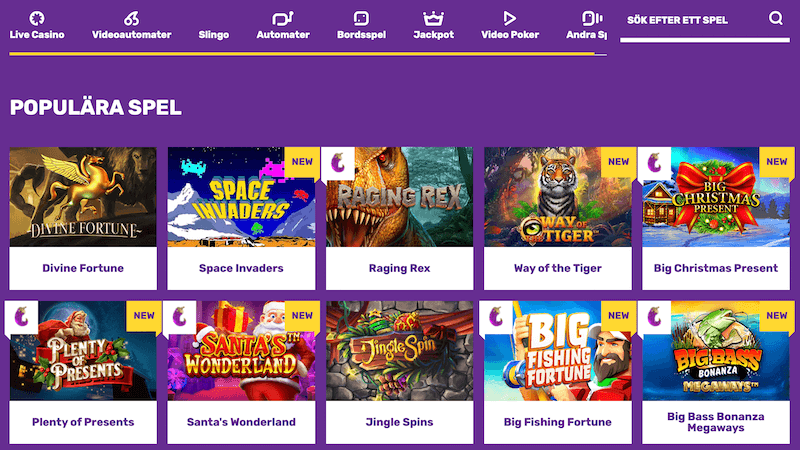Click NEW badge on Santa's Wonderland
The image size is (800, 450).
tap(302, 316)
